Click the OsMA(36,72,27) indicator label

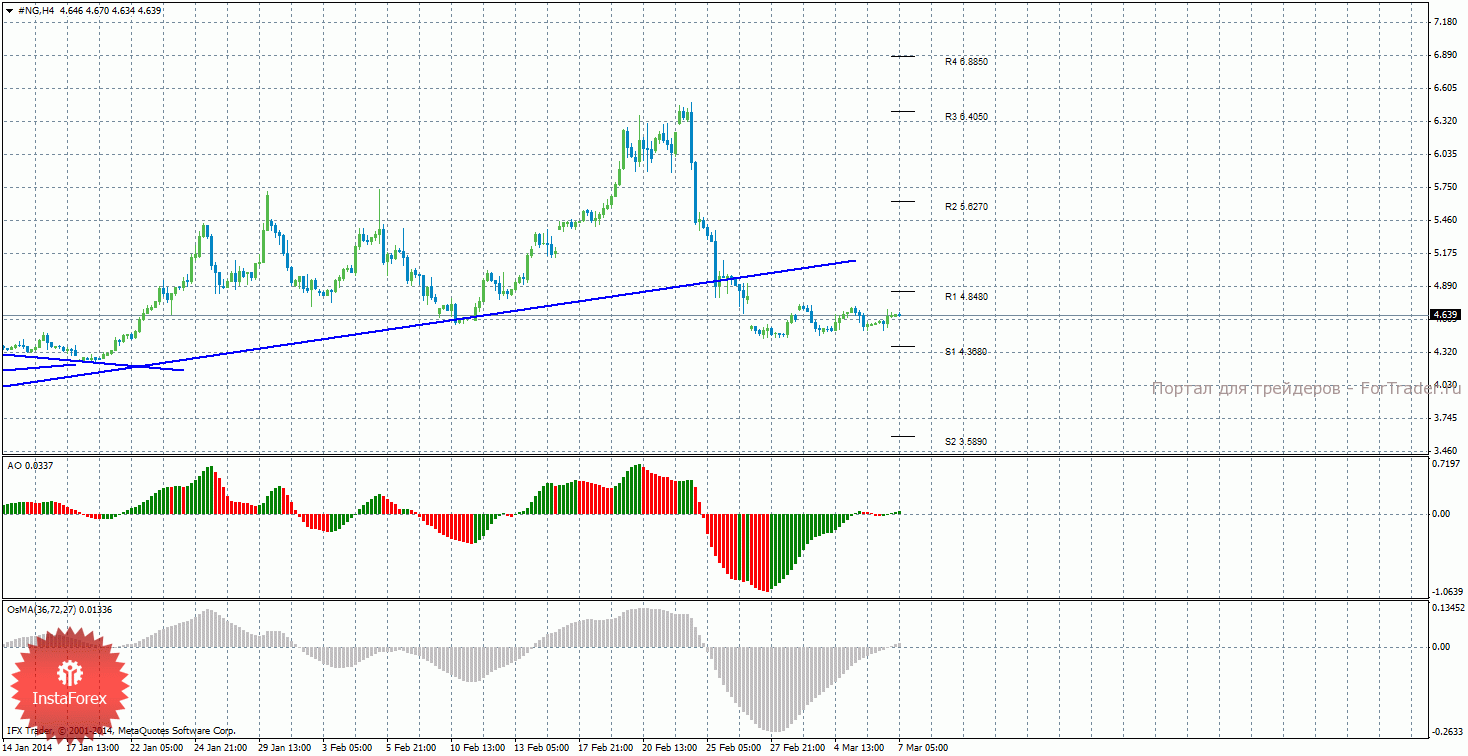(x=59, y=608)
